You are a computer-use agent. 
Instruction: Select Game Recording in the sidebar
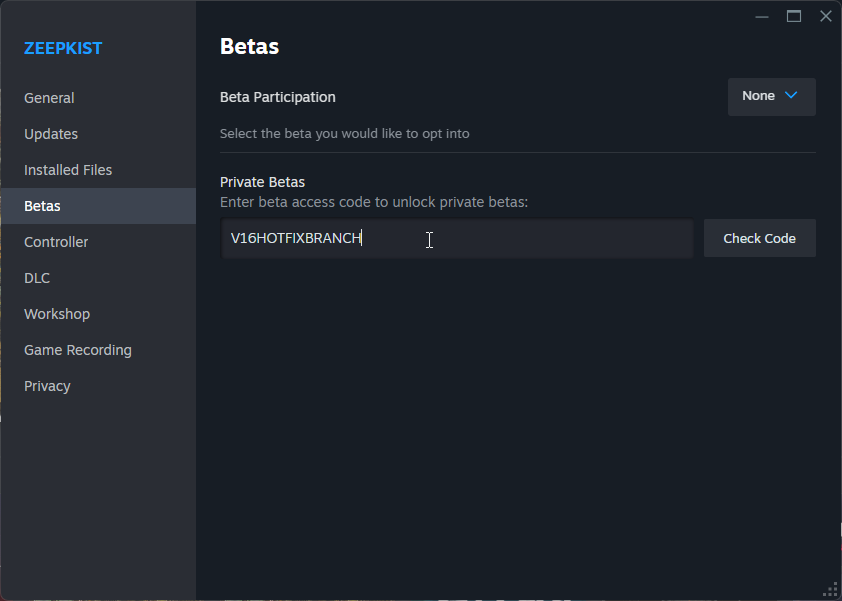(78, 350)
